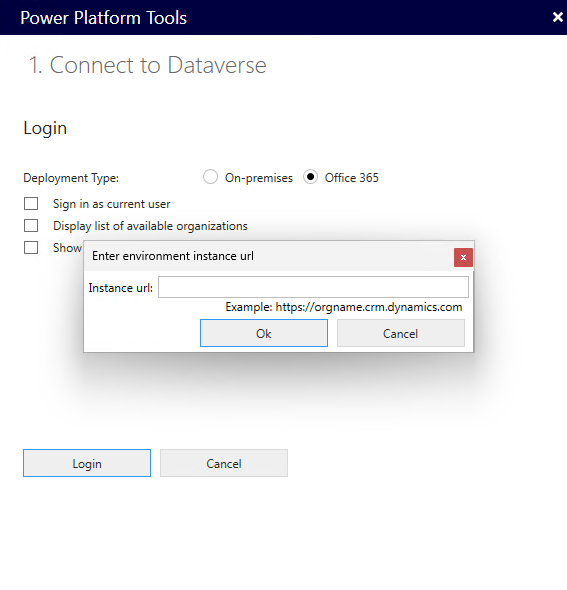
Task: Confirm the instance url with Ok
Action: [x=264, y=333]
